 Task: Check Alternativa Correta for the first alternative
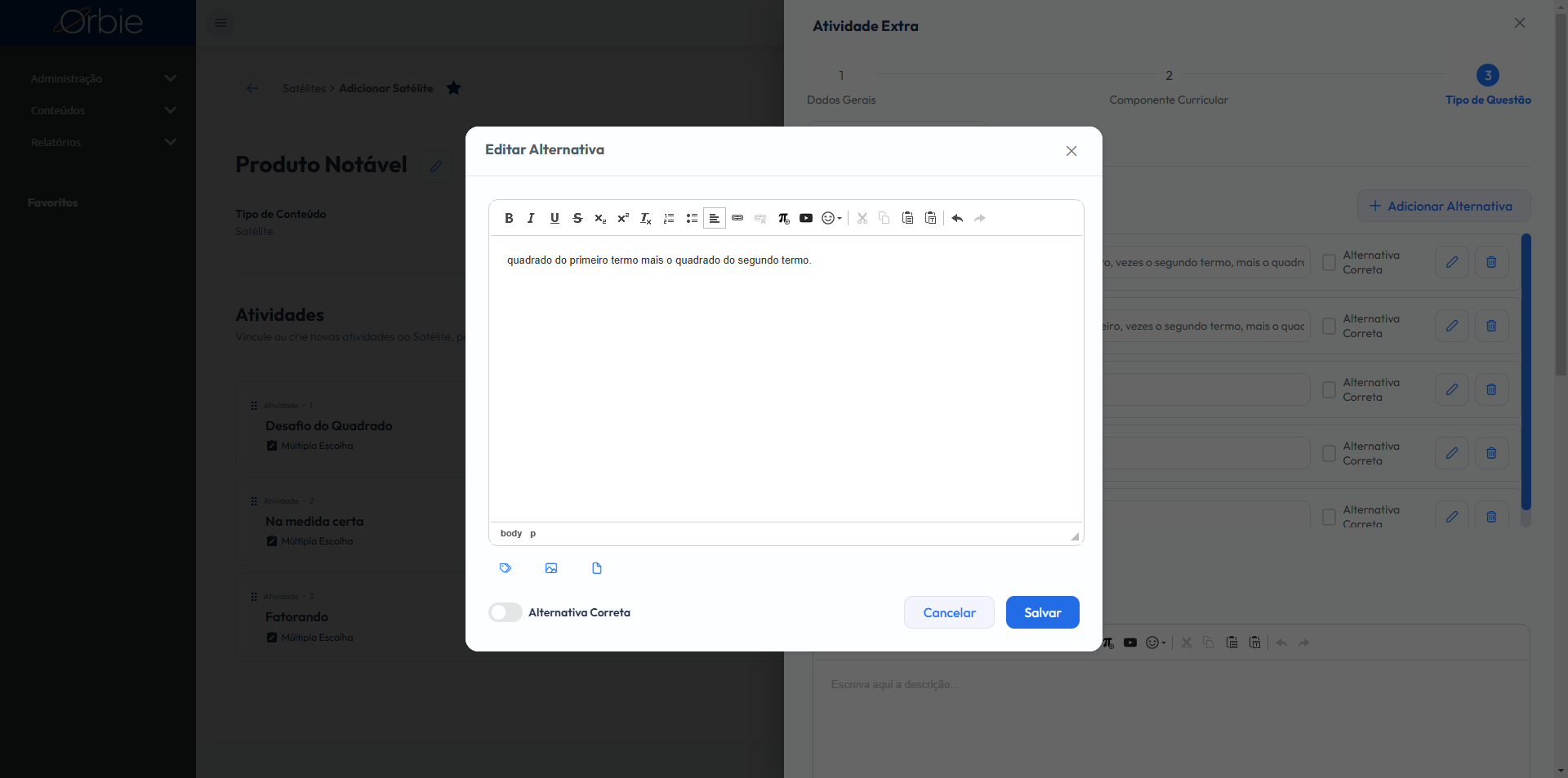point(1329,263)
